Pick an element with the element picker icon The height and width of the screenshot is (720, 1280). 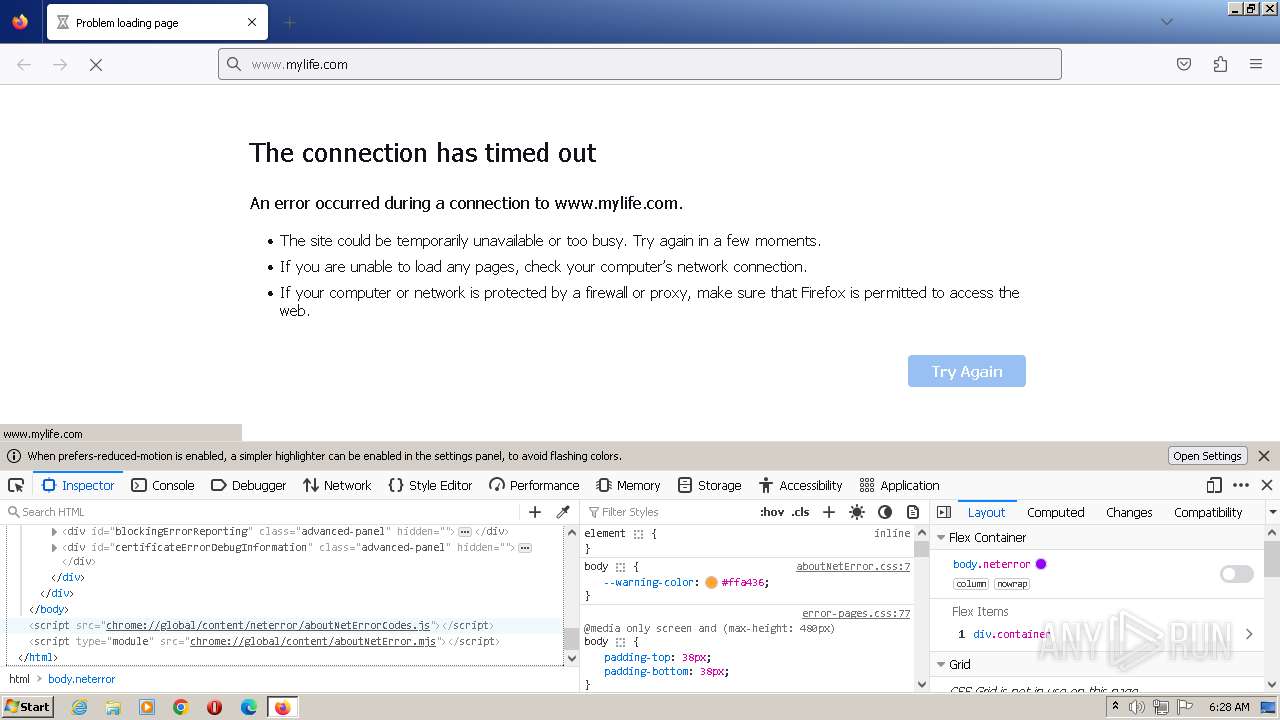tap(16, 485)
